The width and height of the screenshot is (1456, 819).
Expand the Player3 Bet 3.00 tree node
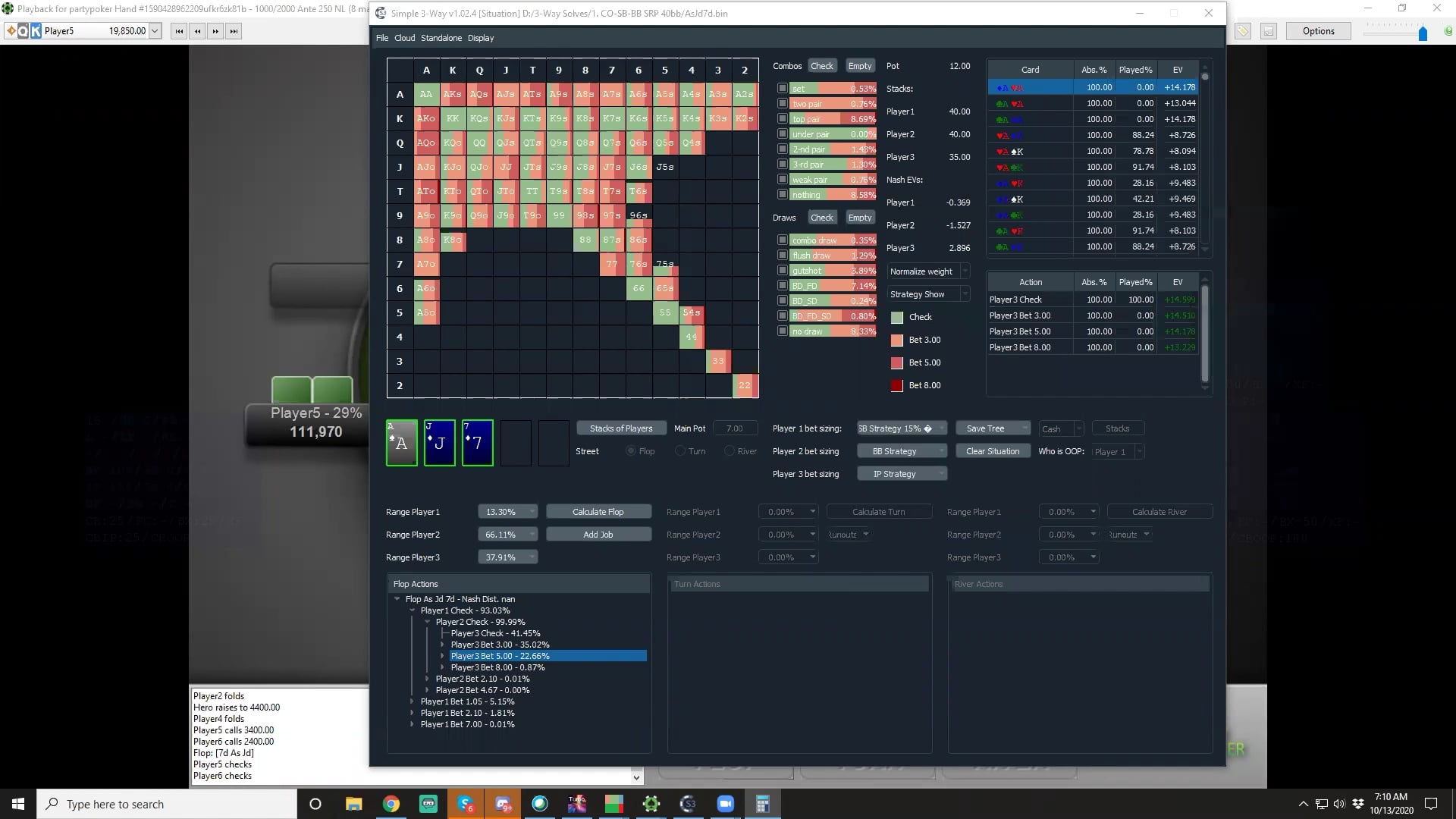[x=442, y=645]
